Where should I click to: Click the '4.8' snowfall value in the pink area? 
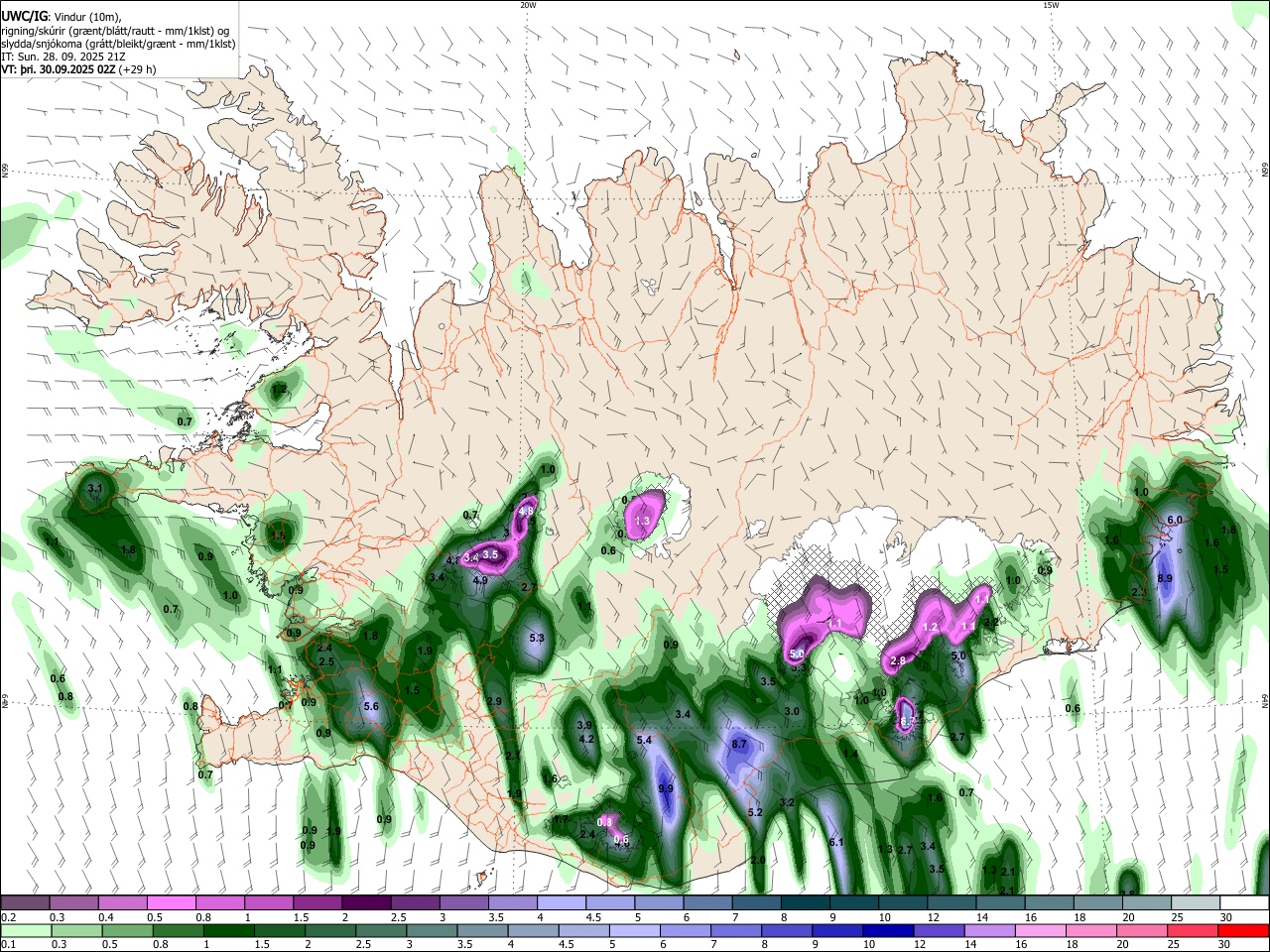point(527,512)
